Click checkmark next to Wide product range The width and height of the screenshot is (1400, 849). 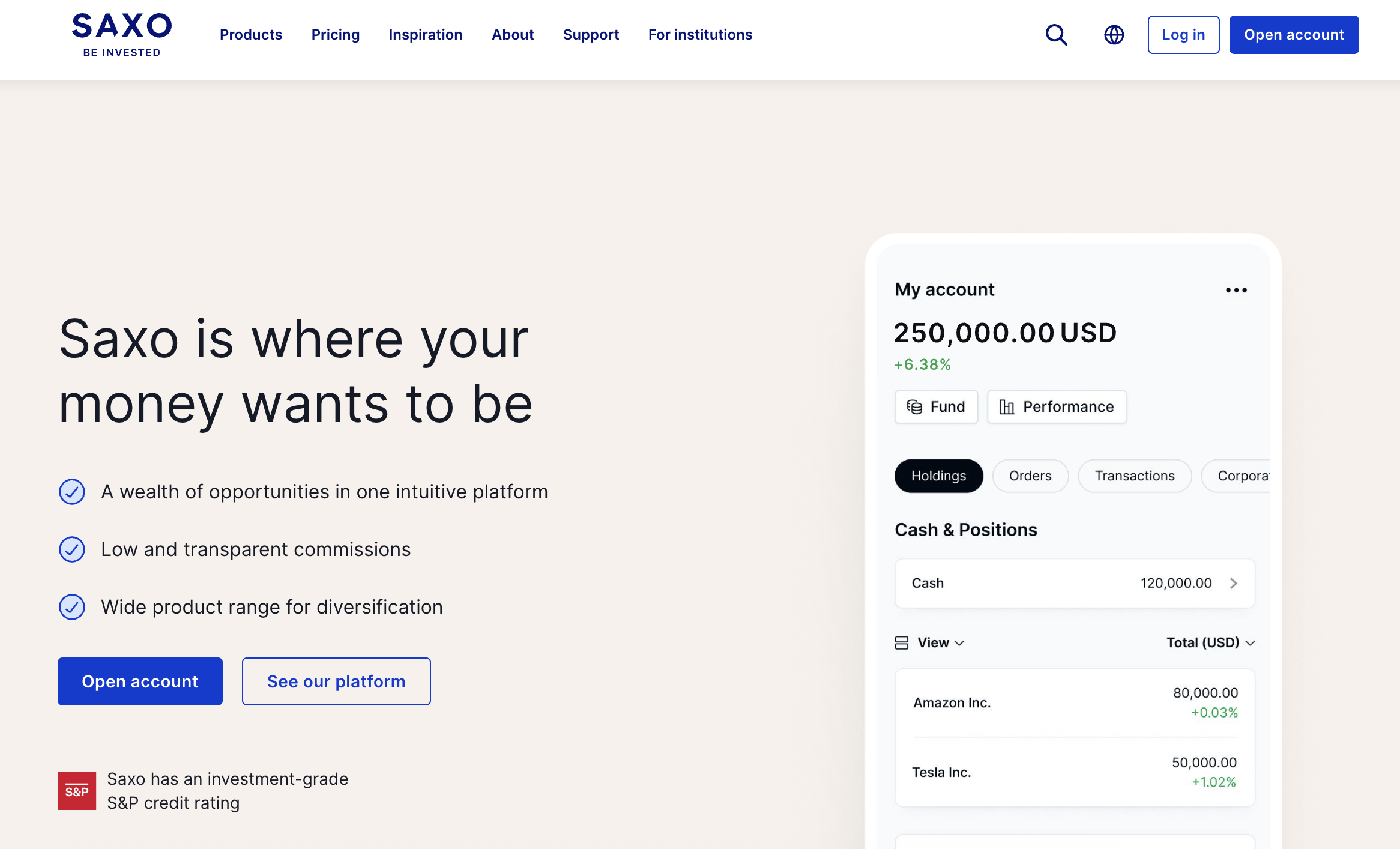(x=72, y=607)
